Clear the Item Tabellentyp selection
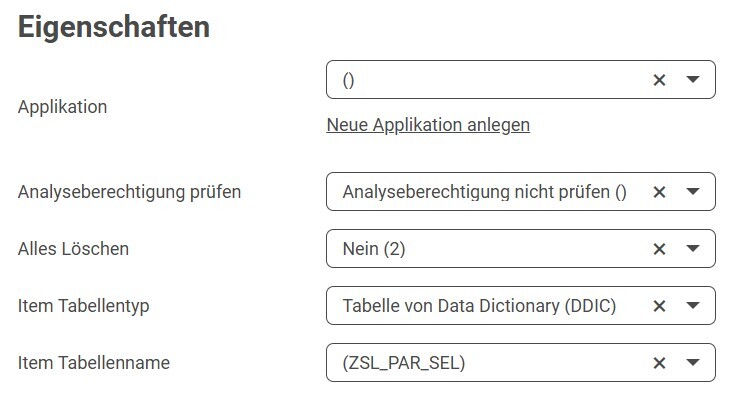 point(659,306)
